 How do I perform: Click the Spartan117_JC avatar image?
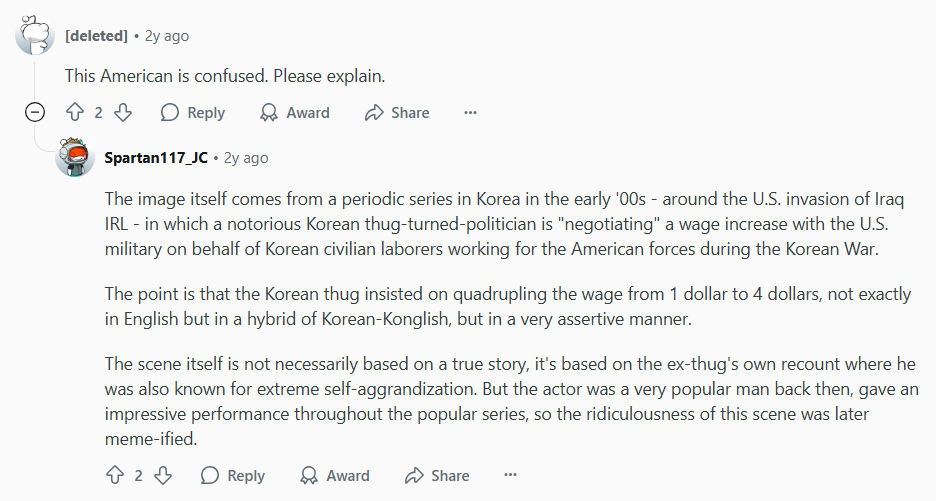(x=75, y=157)
